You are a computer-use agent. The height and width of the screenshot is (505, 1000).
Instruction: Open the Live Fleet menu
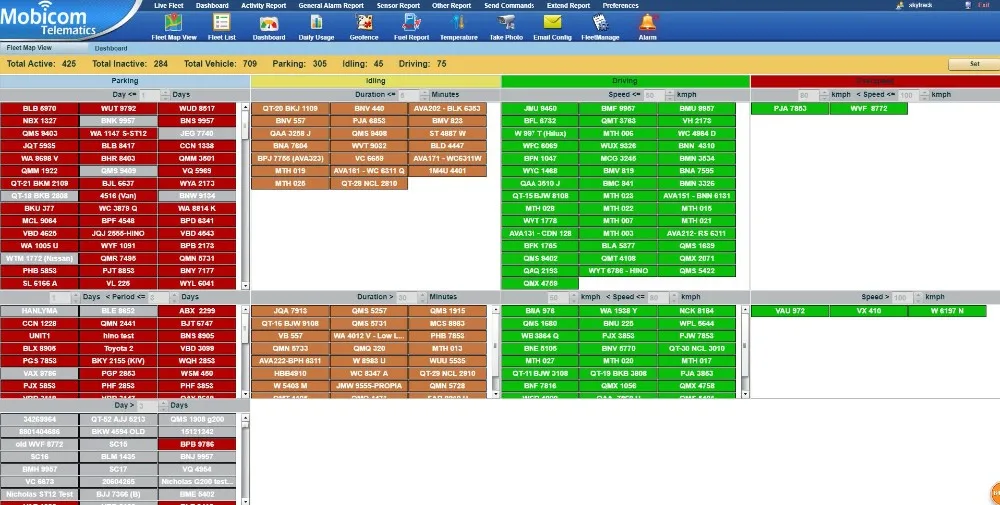pyautogui.click(x=169, y=5)
